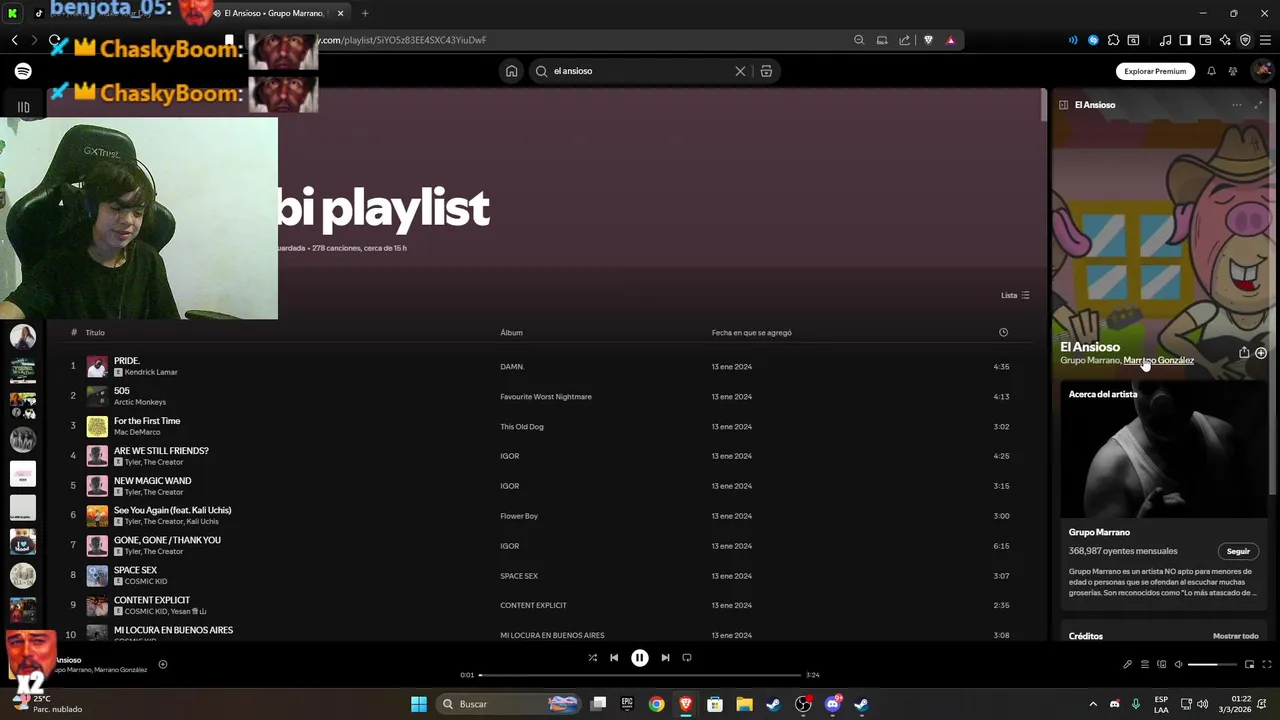Open Shazam extension icon
Screen dimensions: 1280x720
tap(1093, 40)
